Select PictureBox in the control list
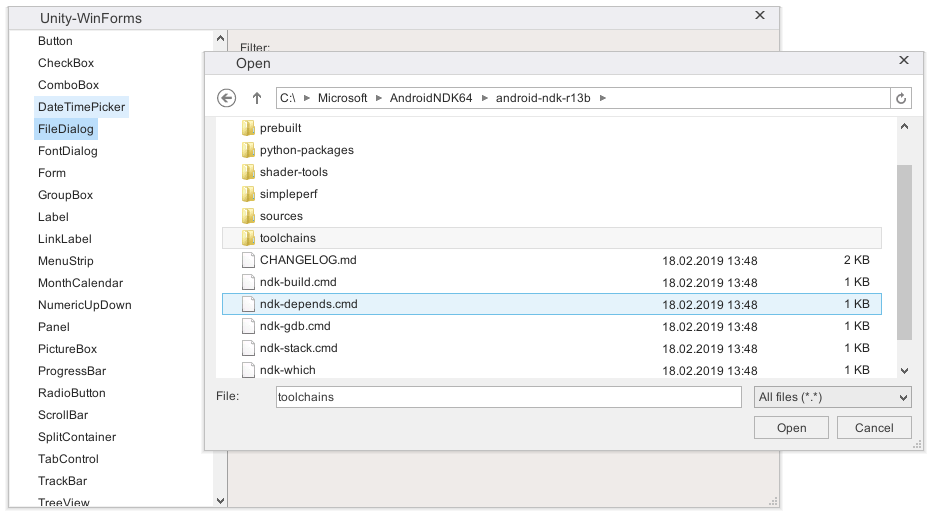The width and height of the screenshot is (933, 518). coord(67,349)
